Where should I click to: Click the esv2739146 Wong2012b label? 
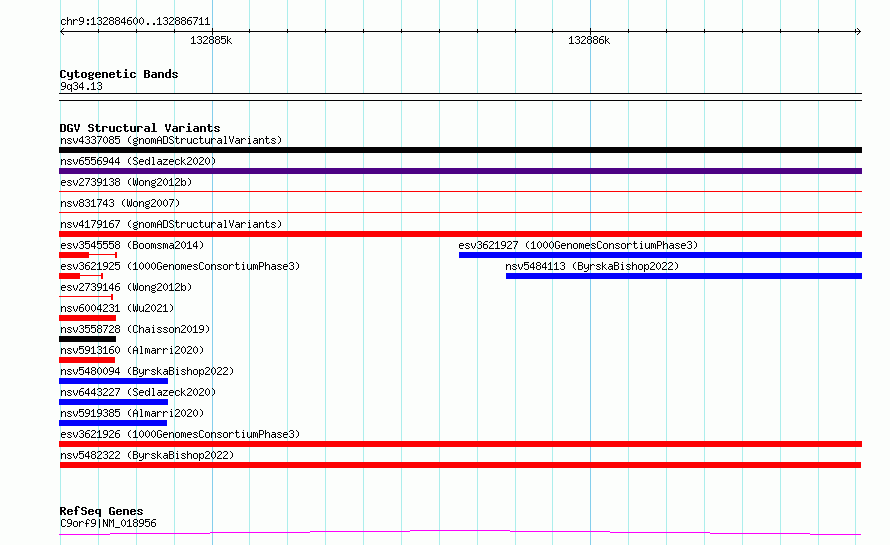(x=126, y=287)
